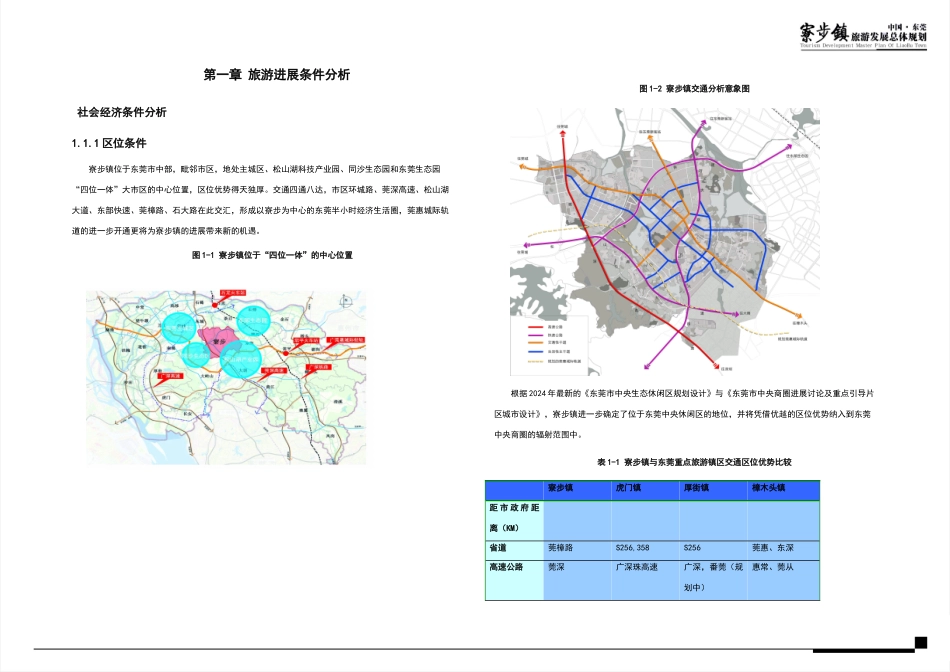Click the 寮步镇 header logo title
Image resolution: width=950 pixels, height=672 pixels.
823,32
